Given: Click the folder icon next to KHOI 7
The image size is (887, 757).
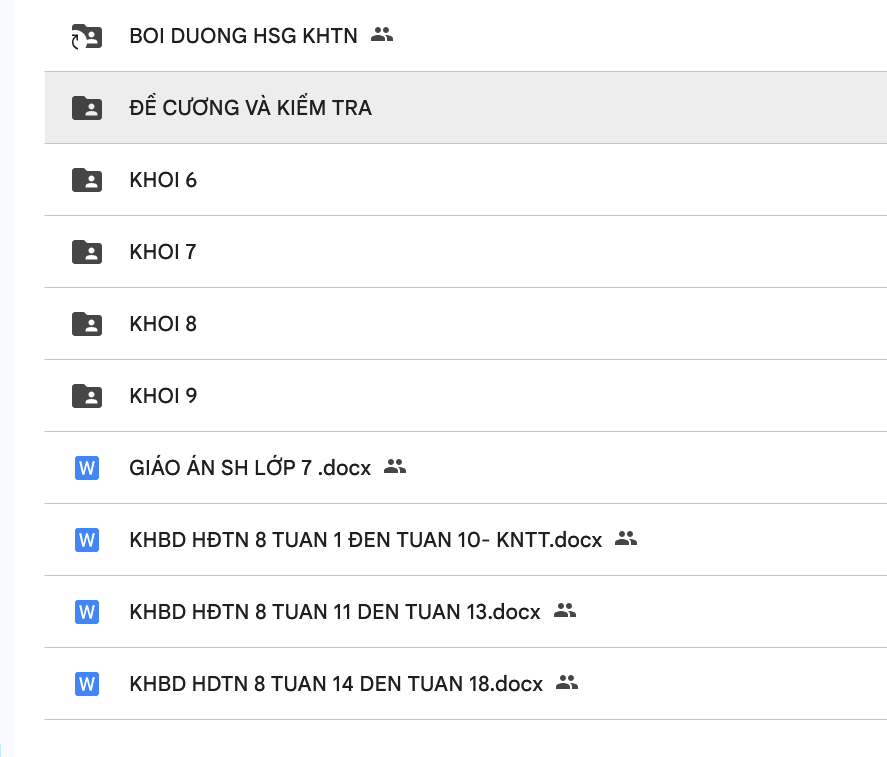Looking at the screenshot, I should pyautogui.click(x=87, y=252).
